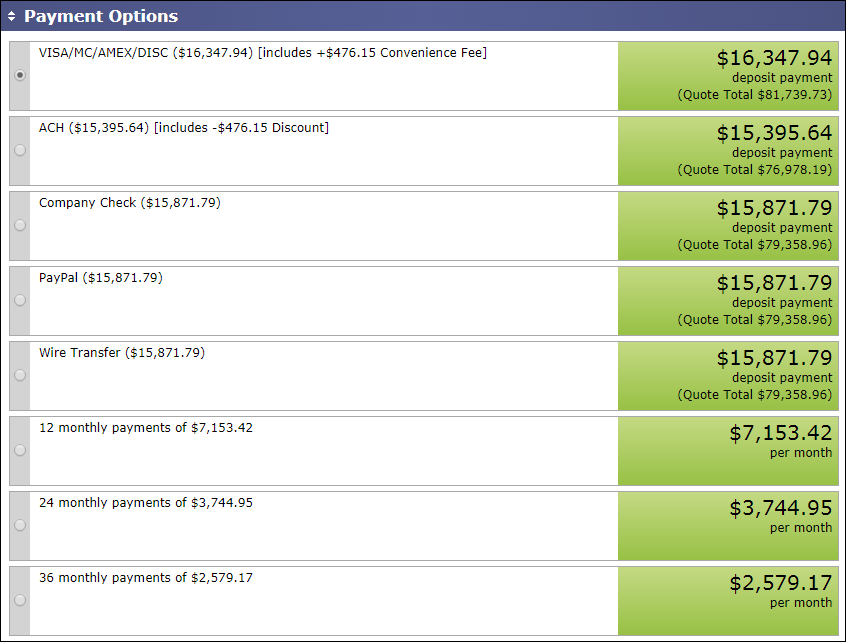Choose the Company Check radio button
The height and width of the screenshot is (642, 846).
[20, 225]
